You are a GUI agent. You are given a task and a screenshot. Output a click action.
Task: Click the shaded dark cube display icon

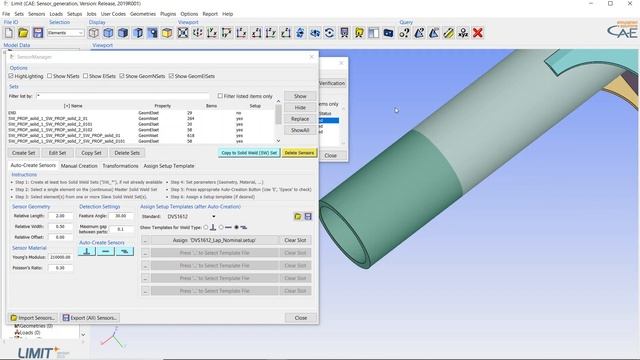123,33
